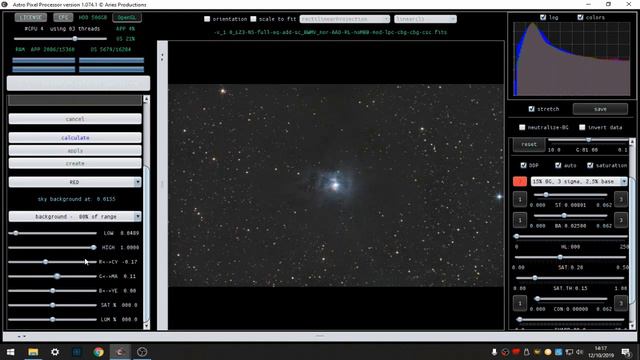
Task: Click the CPU threads slider handle
Action: [x=75, y=39]
